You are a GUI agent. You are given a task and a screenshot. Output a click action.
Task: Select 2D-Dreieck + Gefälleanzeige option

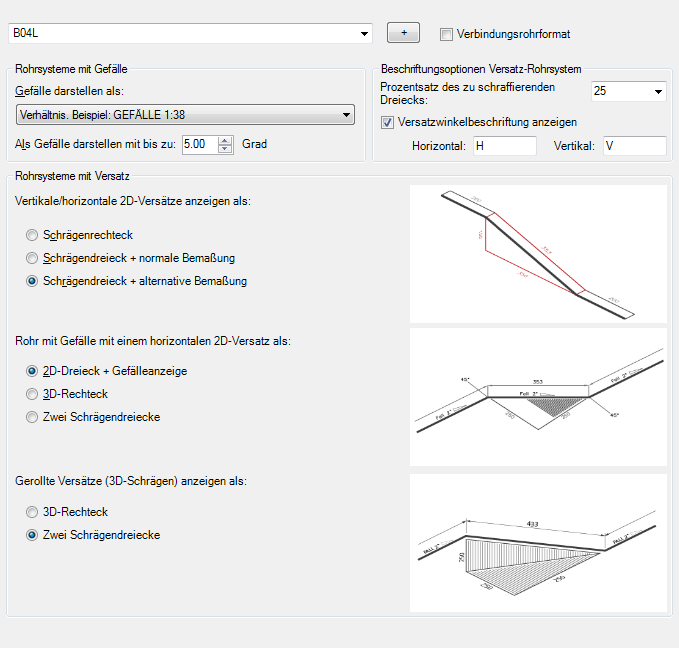(32, 371)
